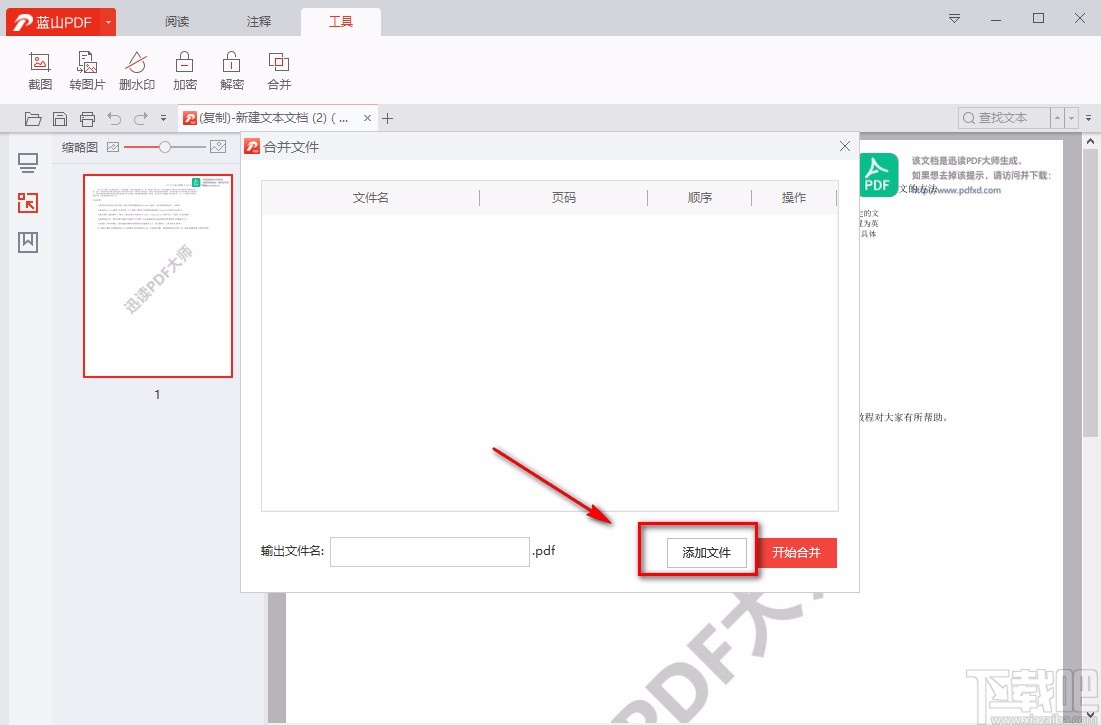Undo the last action
The height and width of the screenshot is (725, 1101).
(x=114, y=119)
